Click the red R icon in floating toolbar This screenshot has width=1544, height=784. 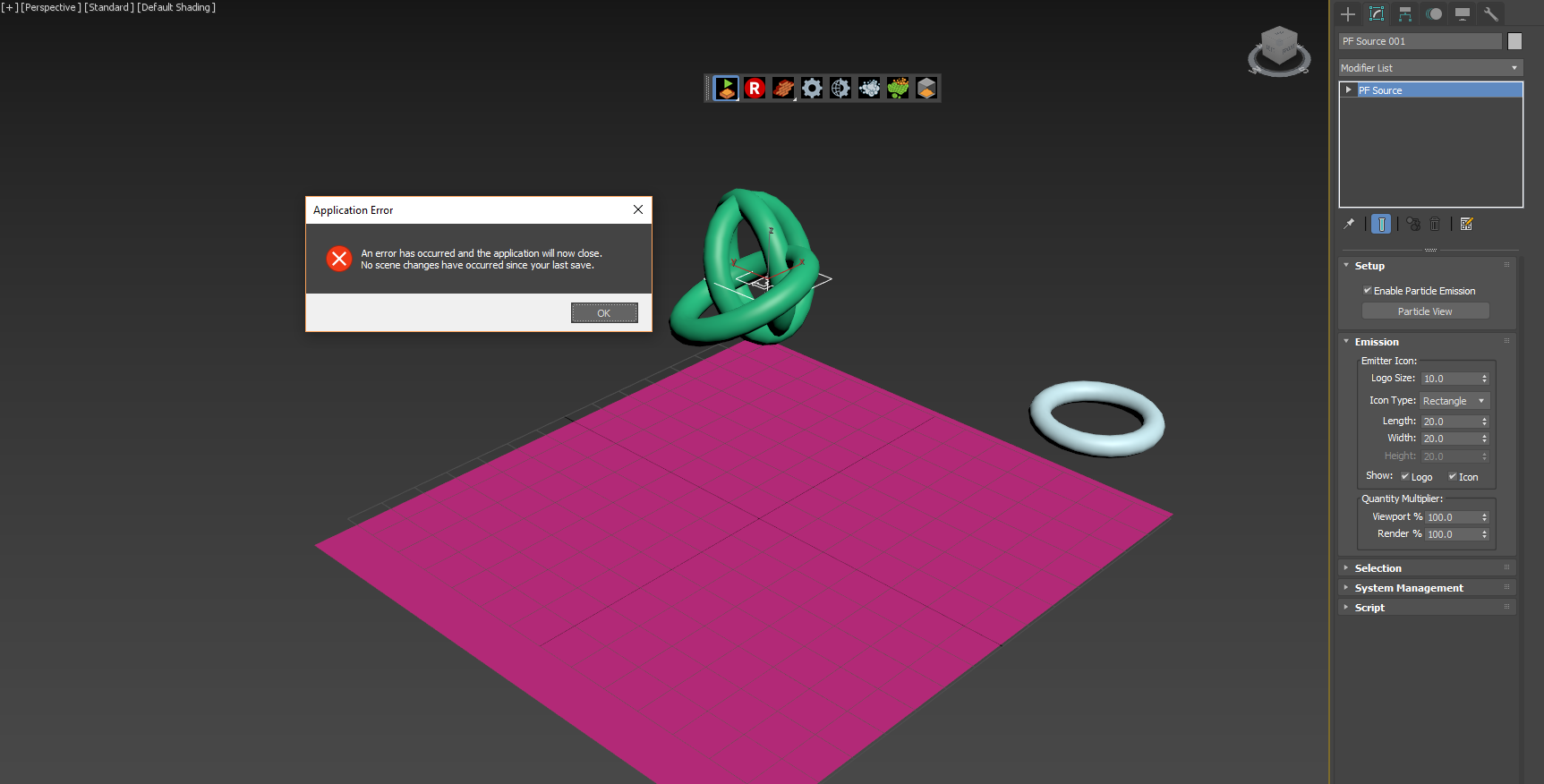[x=755, y=88]
